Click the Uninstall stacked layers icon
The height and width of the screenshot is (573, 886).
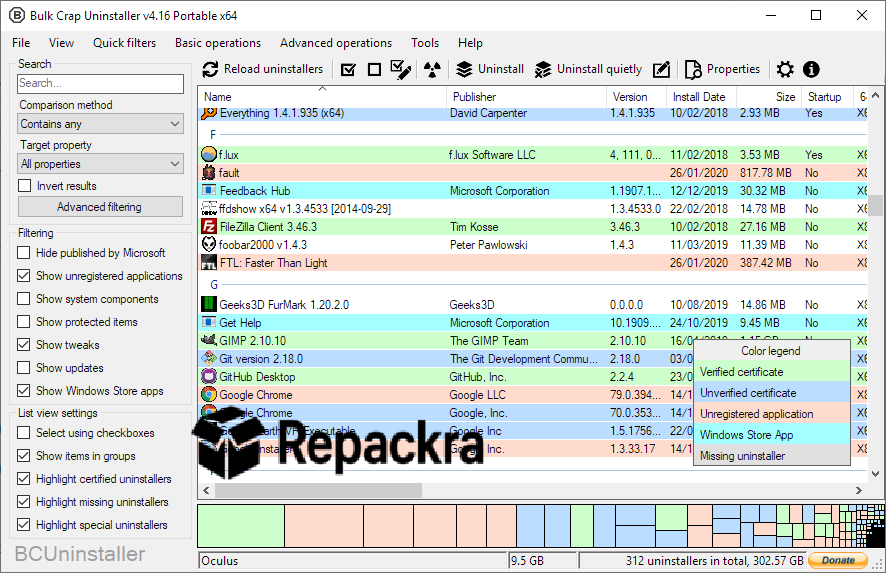point(464,70)
